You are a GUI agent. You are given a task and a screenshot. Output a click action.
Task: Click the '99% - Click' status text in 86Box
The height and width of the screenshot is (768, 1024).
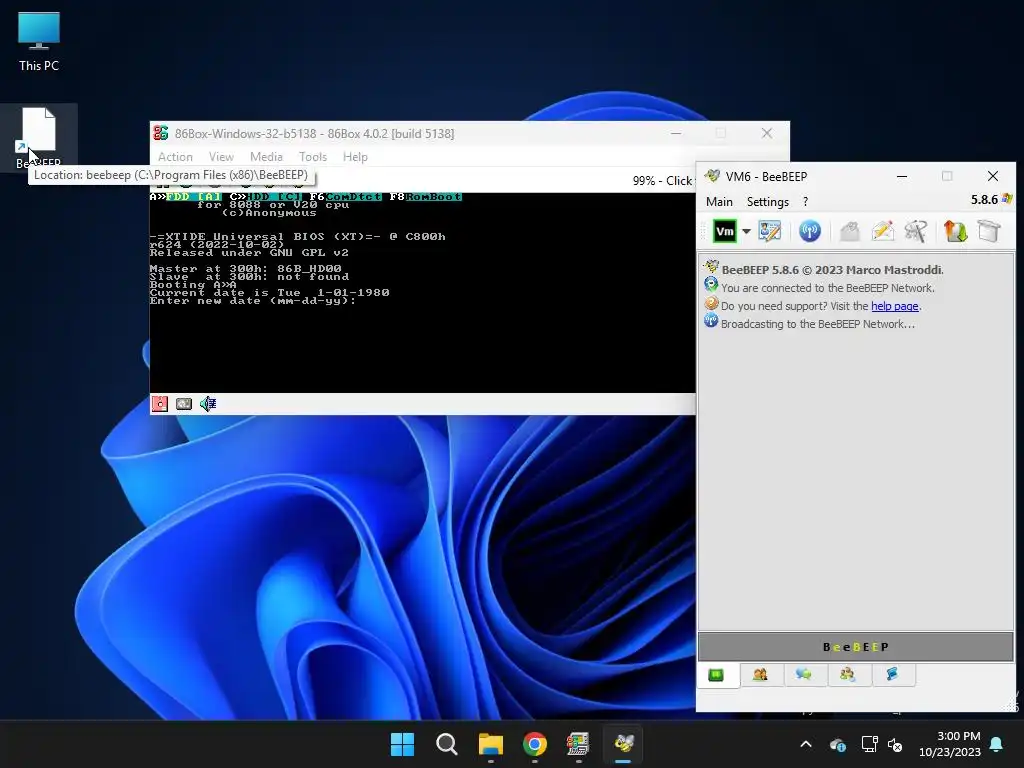(x=662, y=180)
